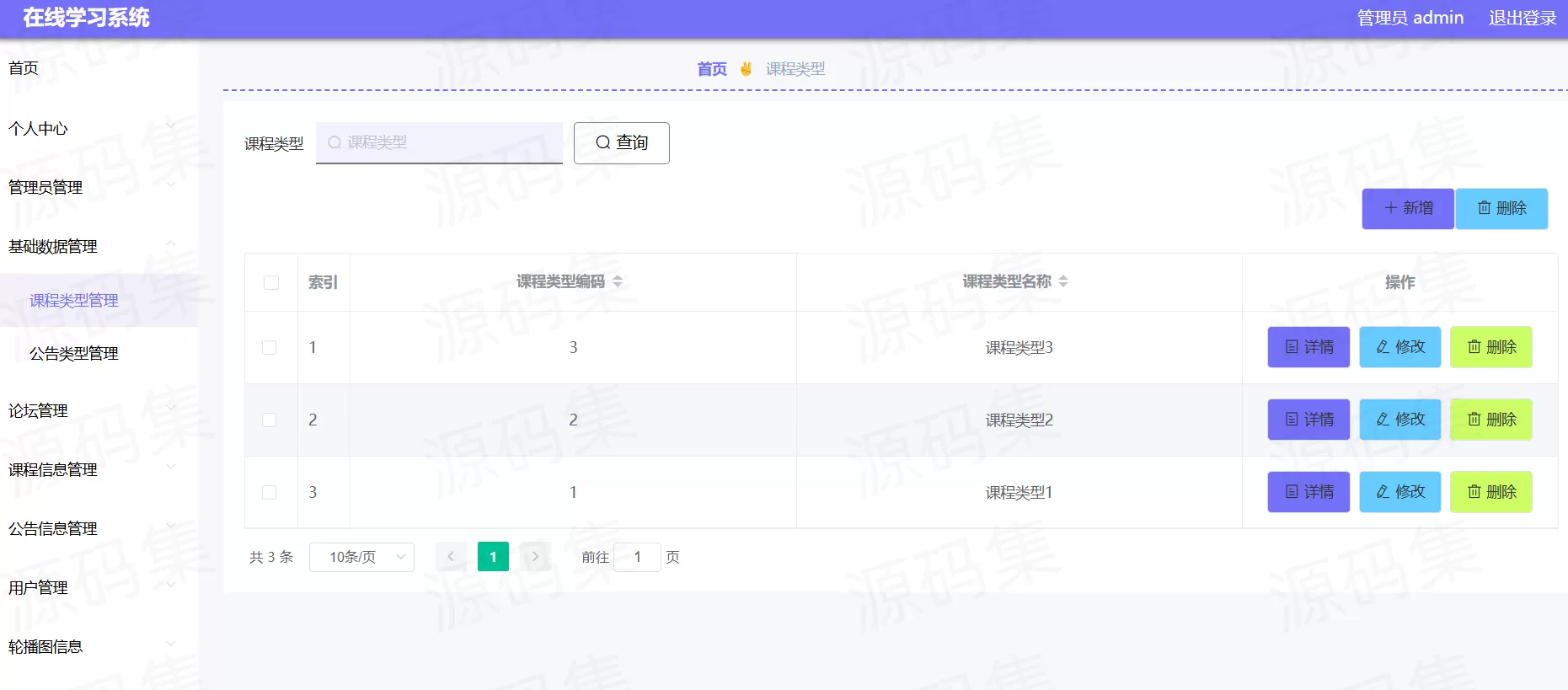The image size is (1568, 690).
Task: Click the sort arrows beside 课程类型编码
Action: 618,281
